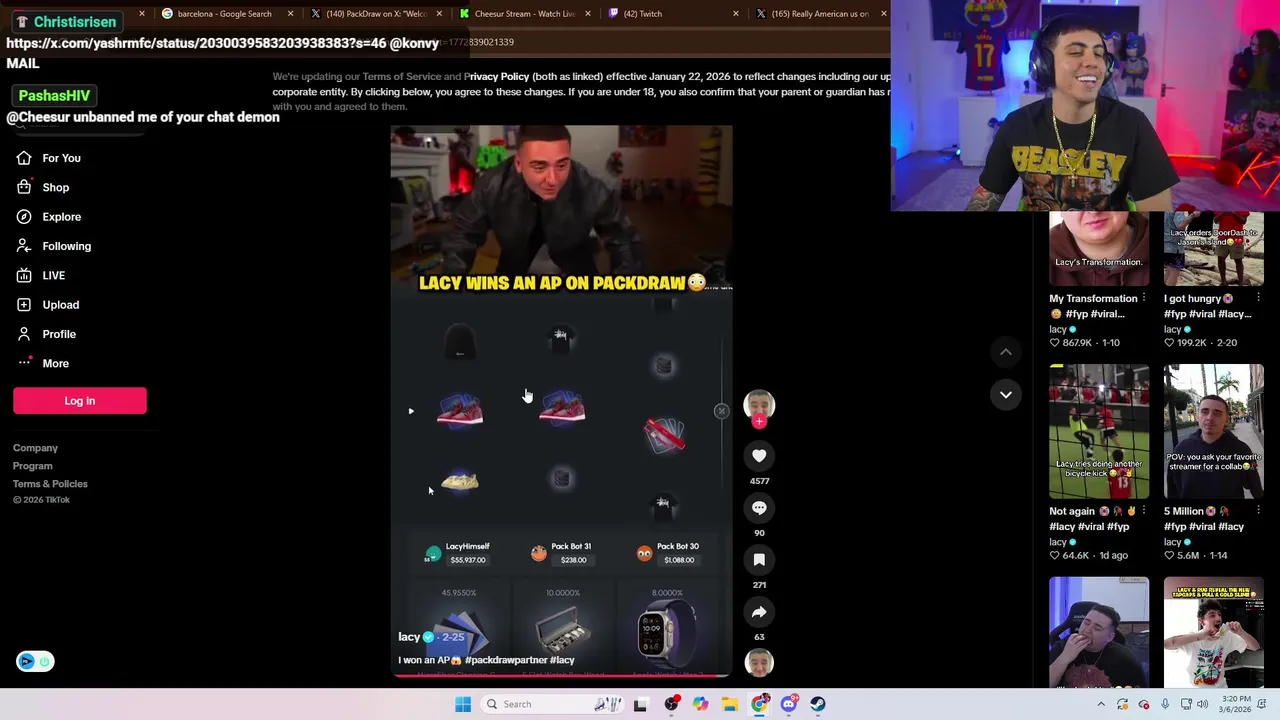Open options for 'I got hungry' video
This screenshot has height=720, width=1280.
tap(1257, 299)
